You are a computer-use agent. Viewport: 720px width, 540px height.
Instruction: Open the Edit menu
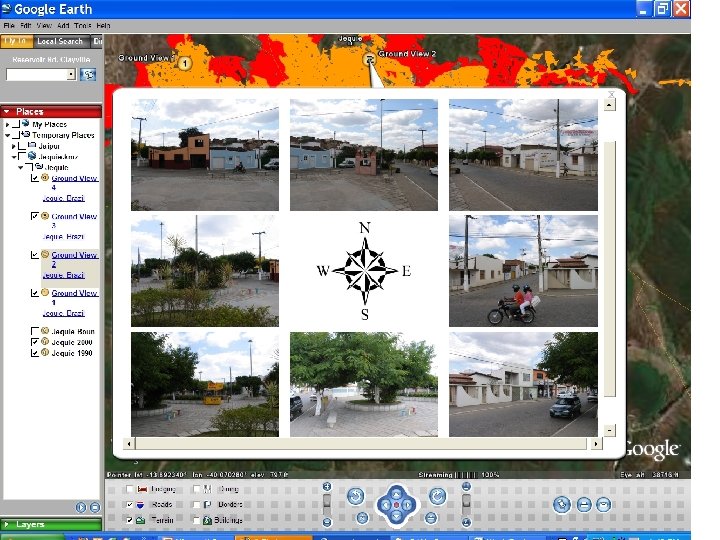pyautogui.click(x=26, y=26)
